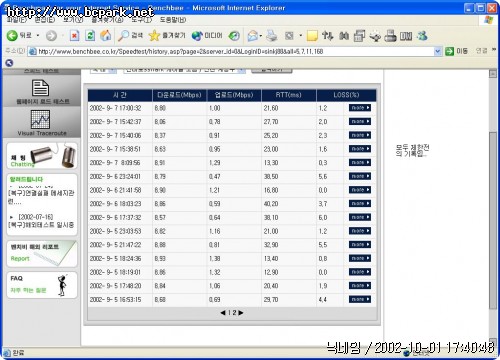Open the Help (도움말) menu
Screen dimensions: 500x360
[x=173, y=20]
